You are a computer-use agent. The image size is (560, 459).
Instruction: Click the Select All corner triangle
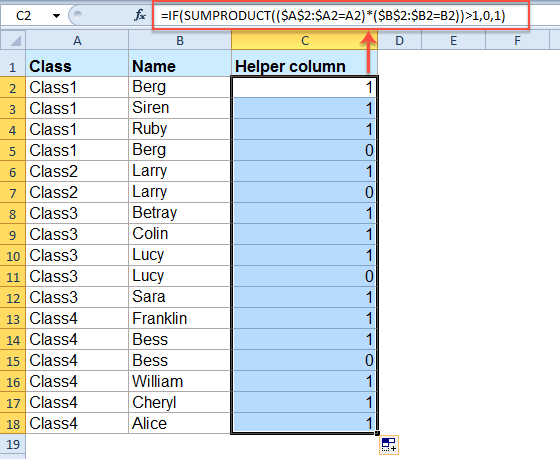tap(13, 40)
